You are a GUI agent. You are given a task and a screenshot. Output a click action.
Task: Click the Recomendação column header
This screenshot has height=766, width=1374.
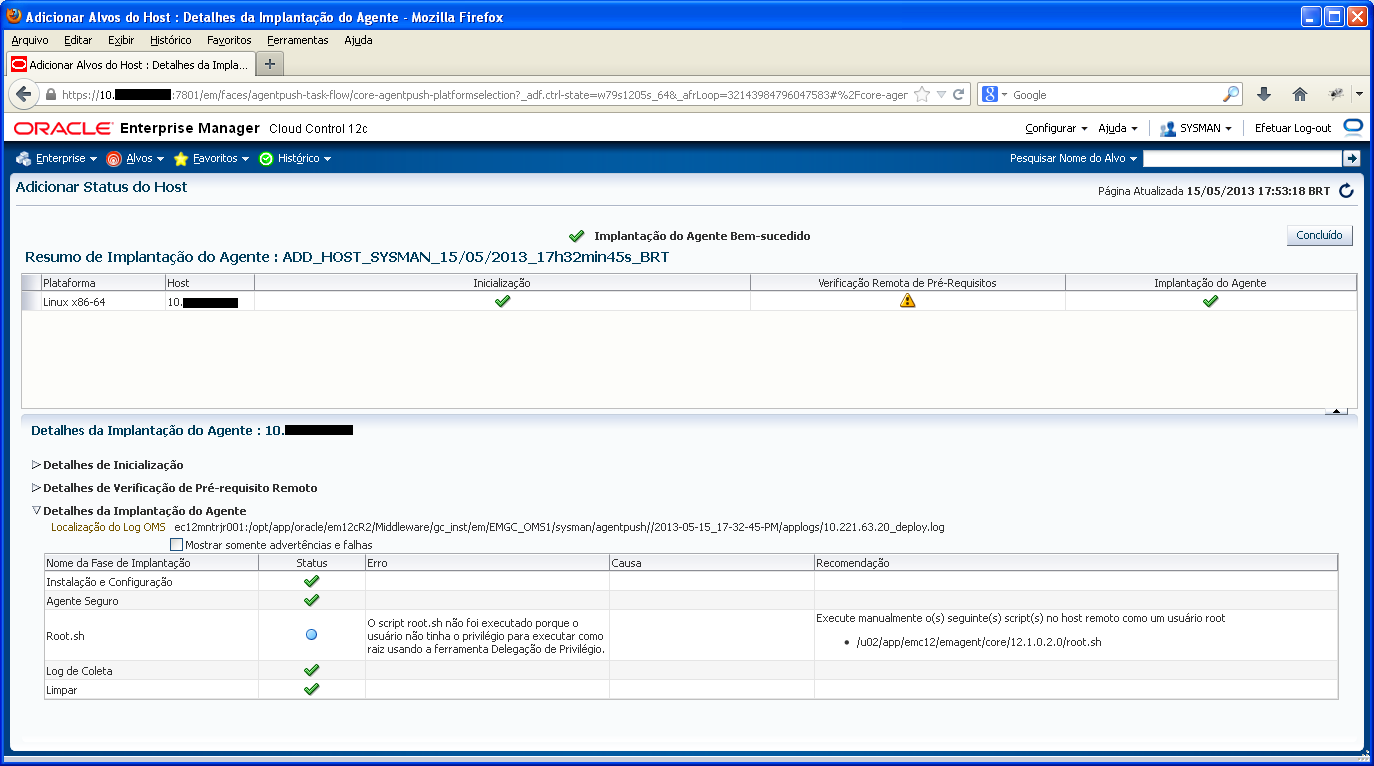point(1076,563)
